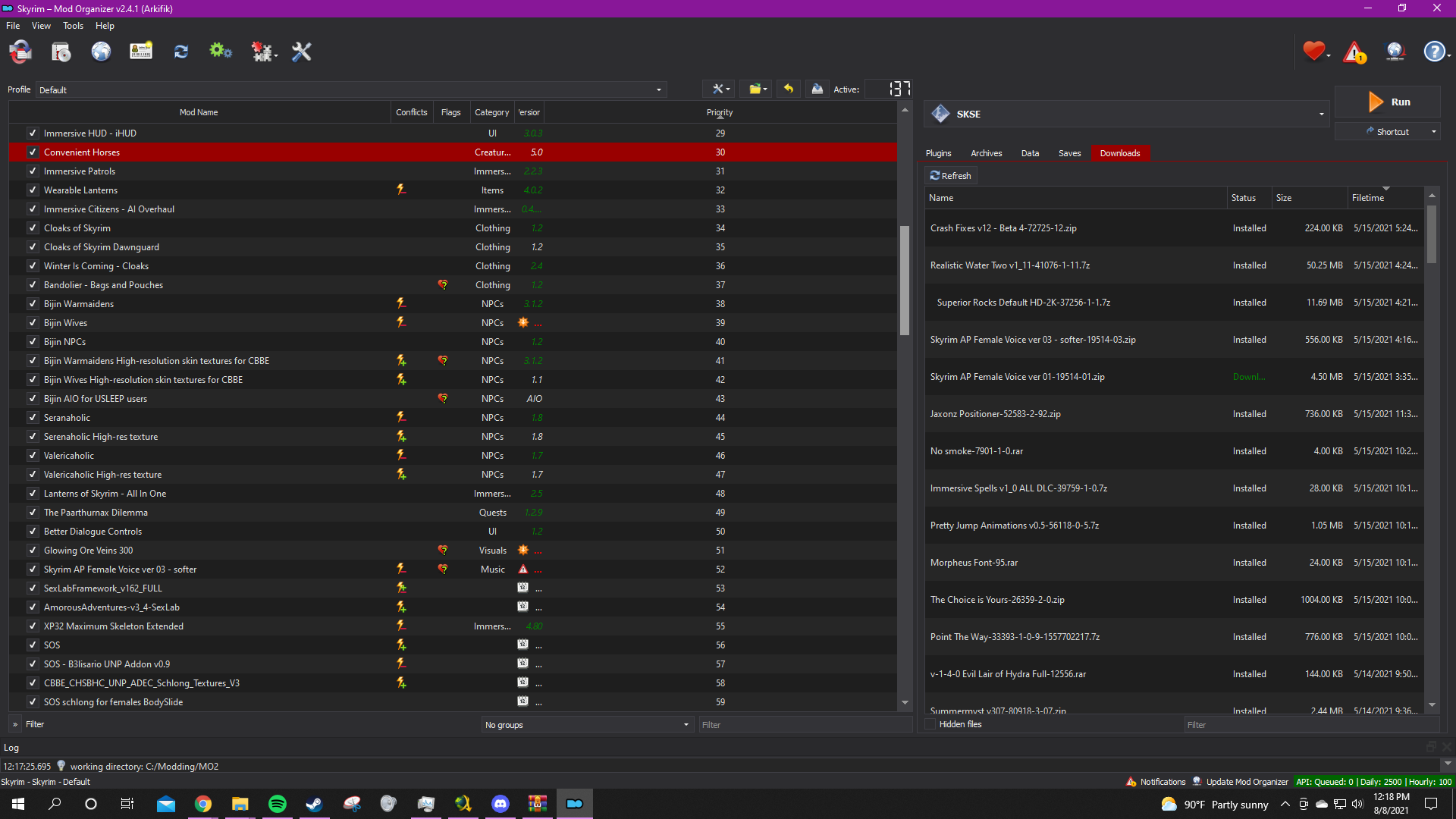
Task: Open the Tools menu
Action: (73, 26)
